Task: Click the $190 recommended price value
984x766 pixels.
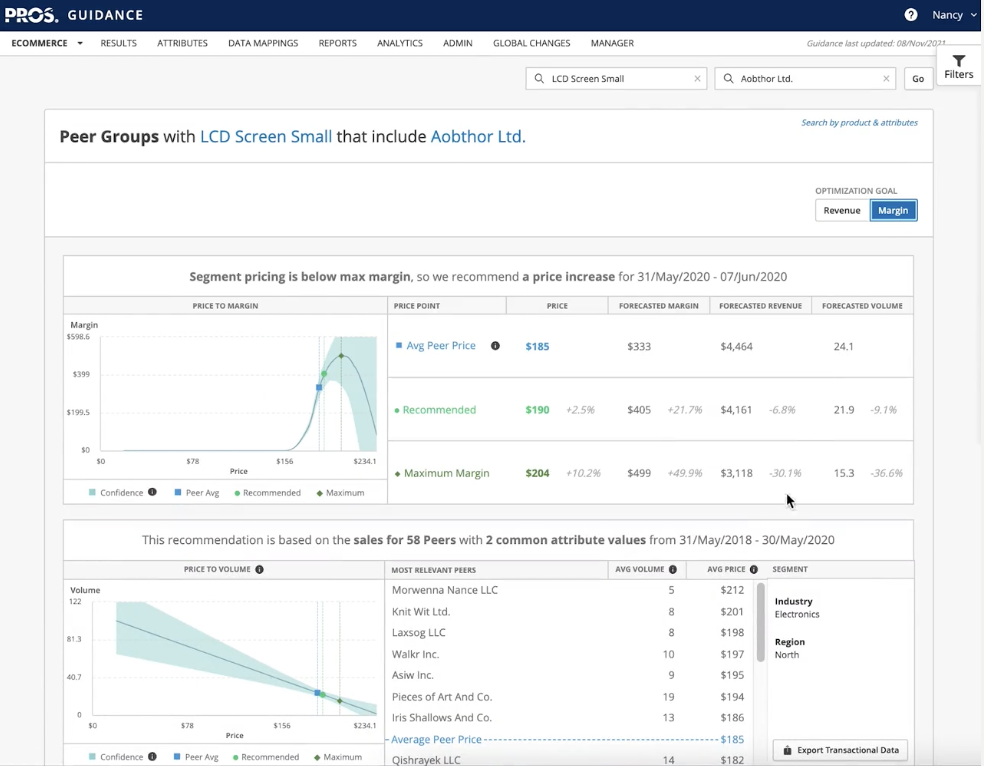Action: click(537, 410)
